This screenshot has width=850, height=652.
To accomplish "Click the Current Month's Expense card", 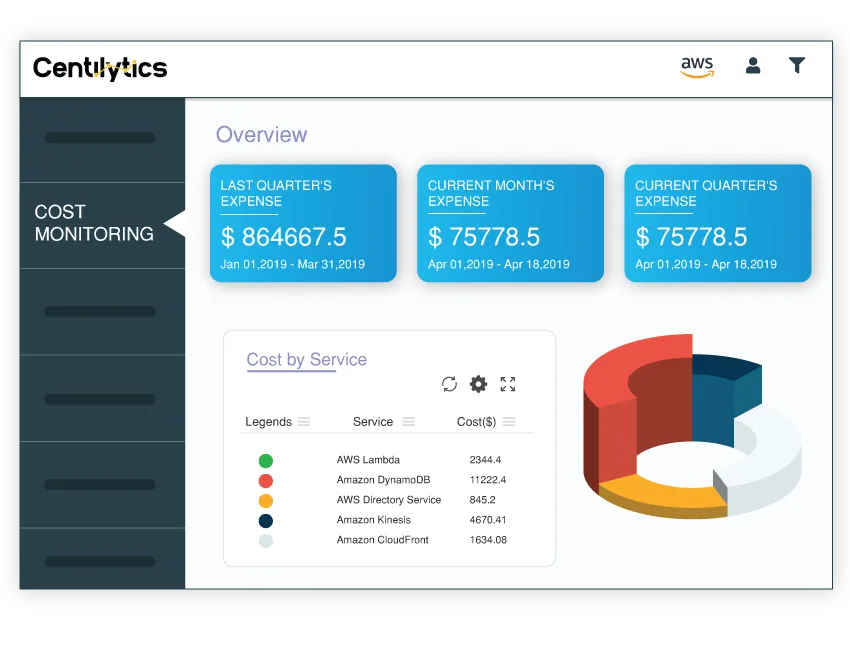I will [511, 223].
